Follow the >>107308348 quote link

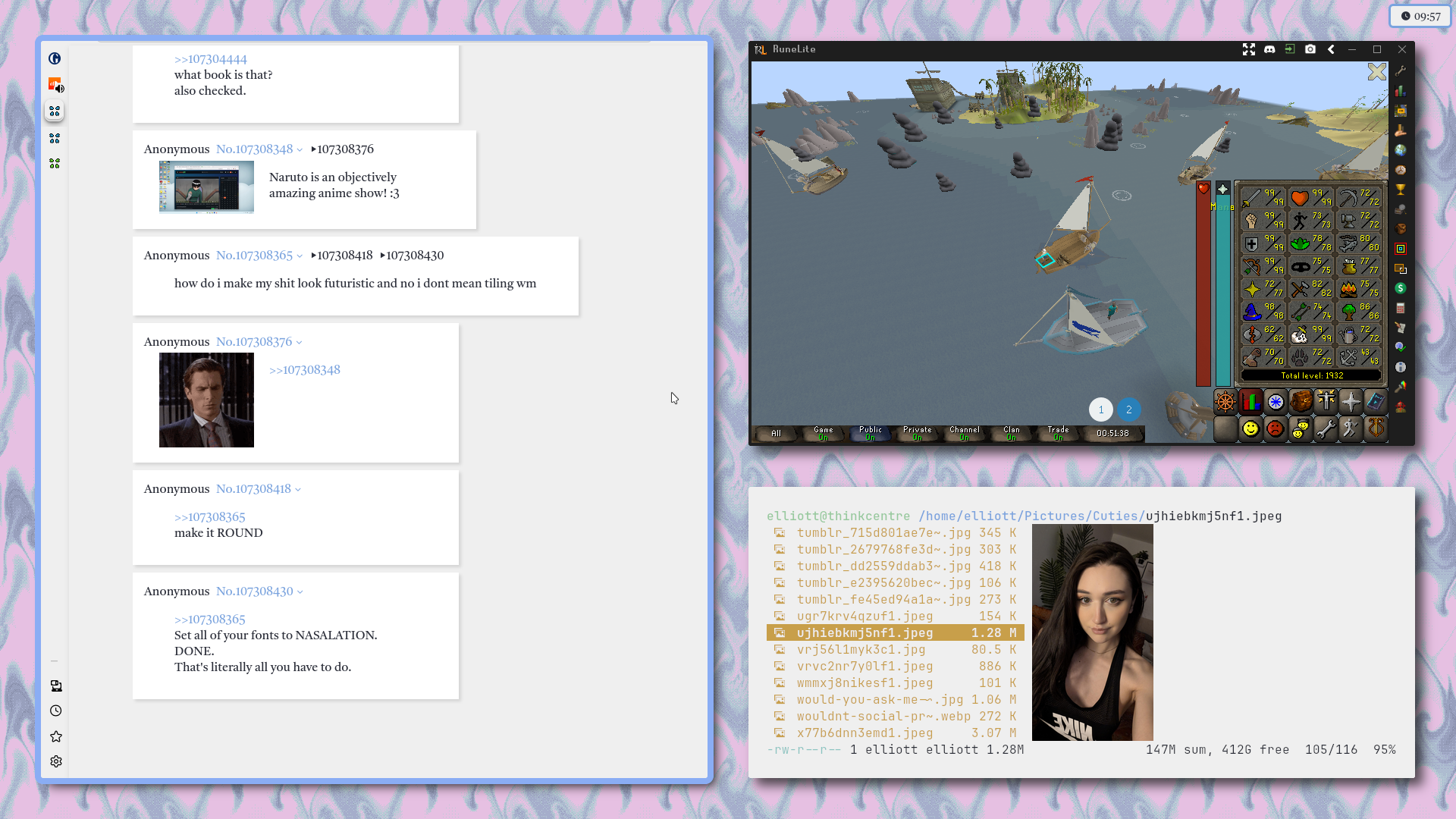pos(304,370)
